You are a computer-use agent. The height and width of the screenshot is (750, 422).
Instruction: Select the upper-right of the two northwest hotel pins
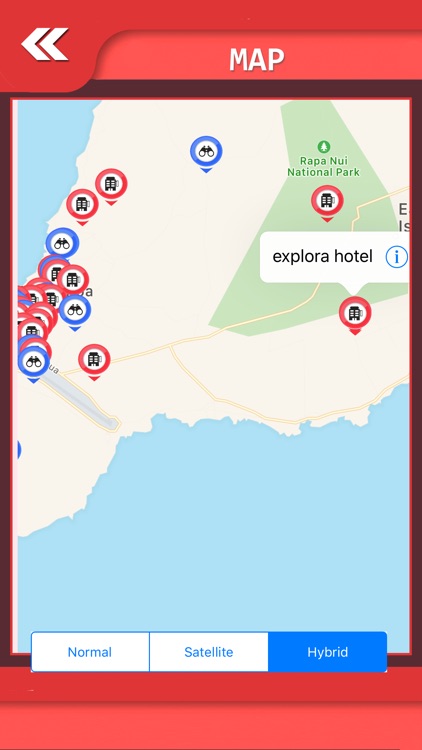pyautogui.click(x=111, y=187)
